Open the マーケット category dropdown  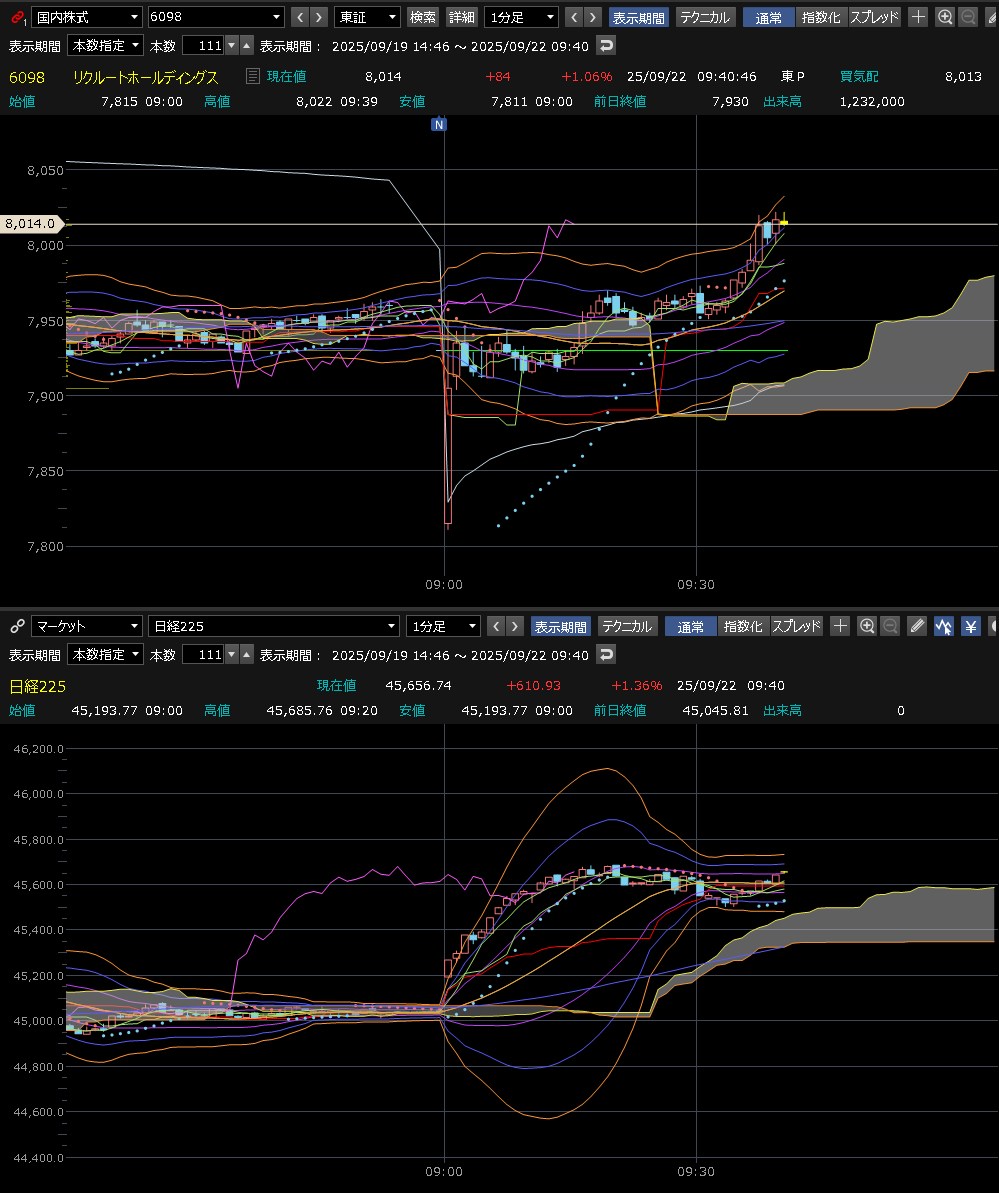click(x=87, y=626)
